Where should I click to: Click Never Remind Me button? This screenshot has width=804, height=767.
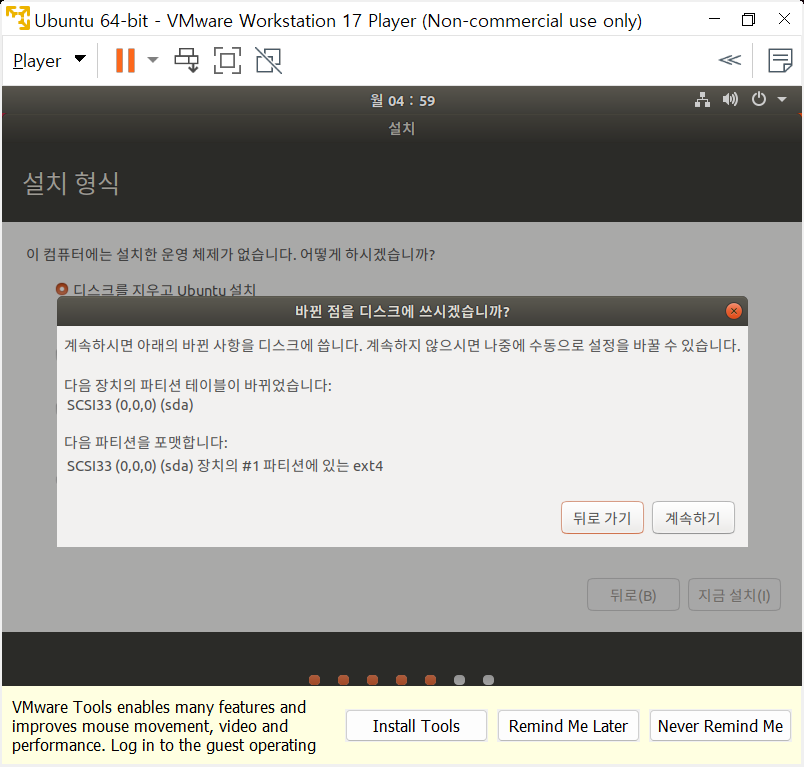720,726
